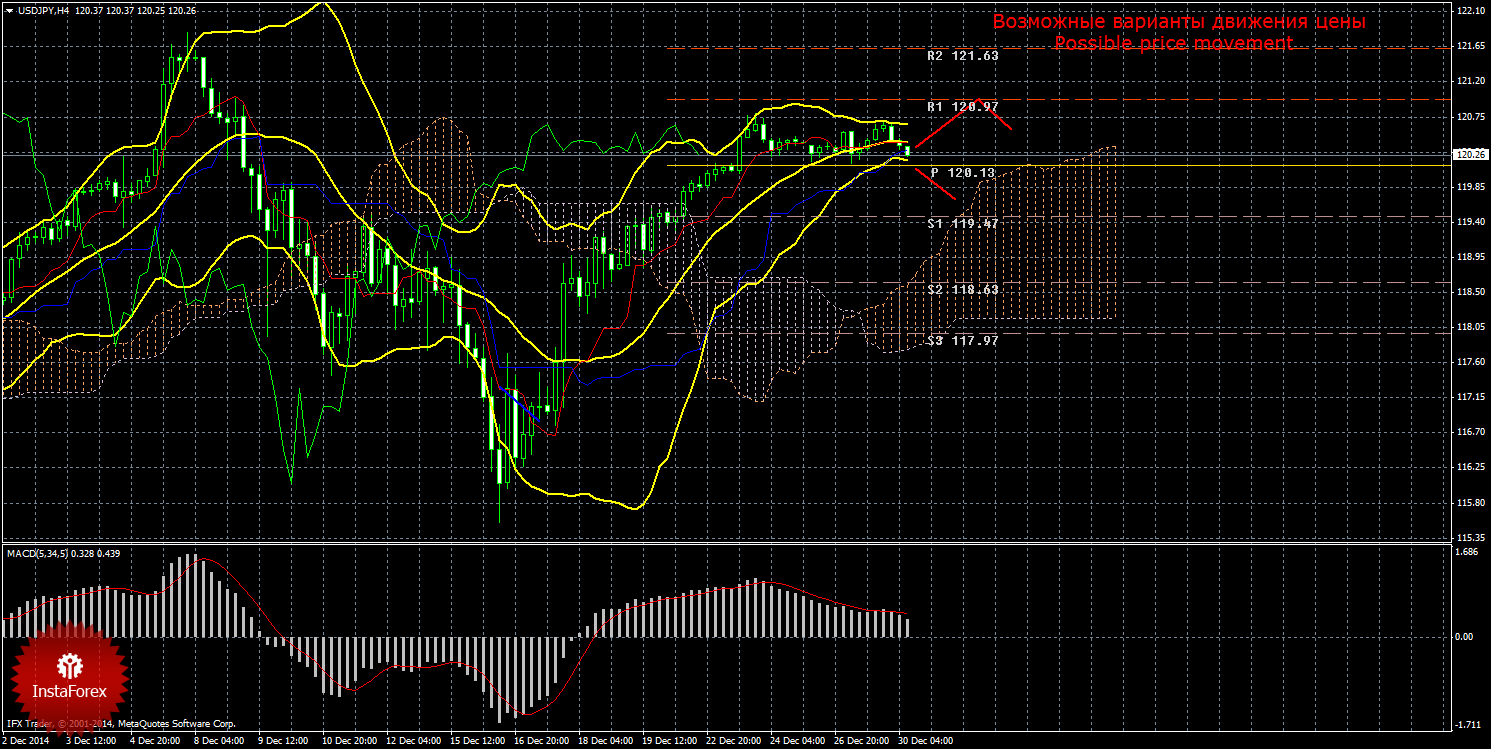Viewport: 1491px width, 749px height.
Task: Click the 121.65 price scale value
Action: [1470, 46]
